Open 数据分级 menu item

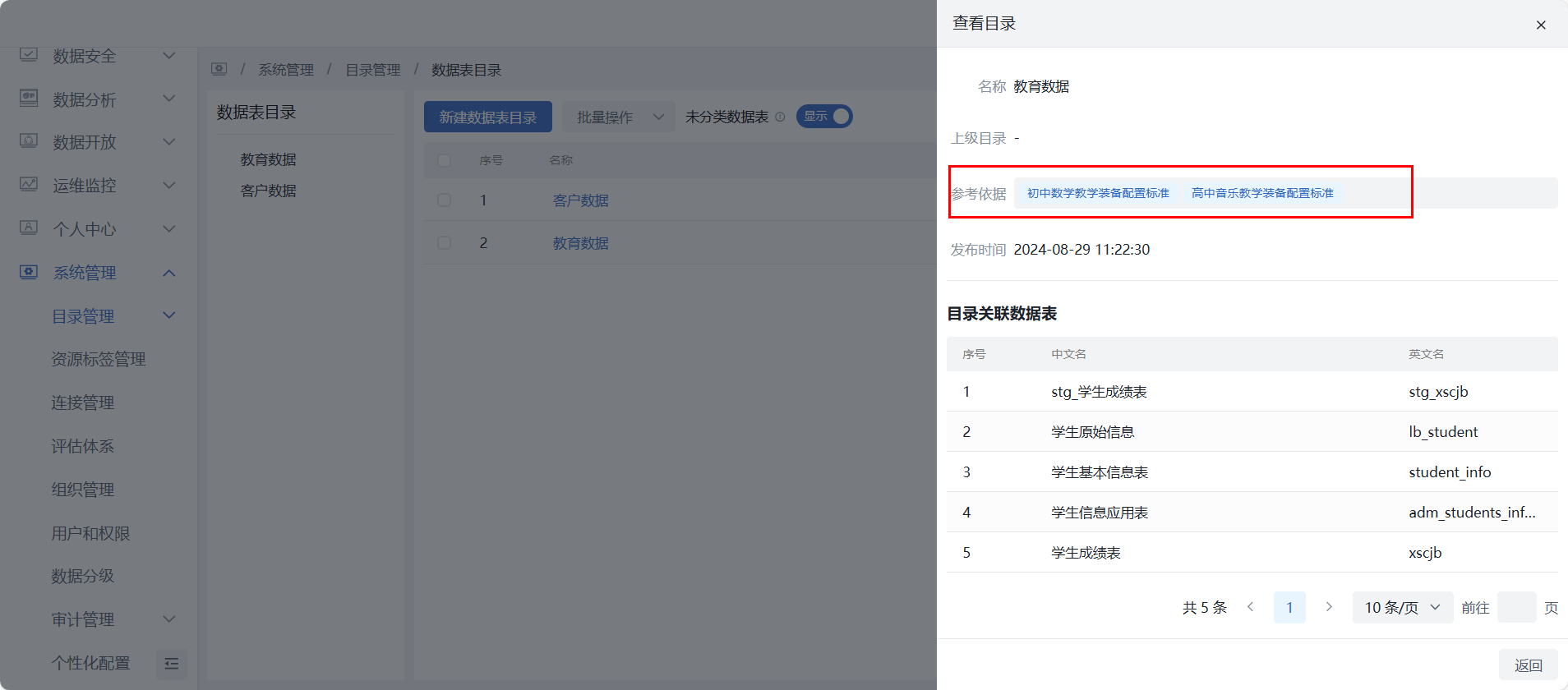[x=83, y=576]
